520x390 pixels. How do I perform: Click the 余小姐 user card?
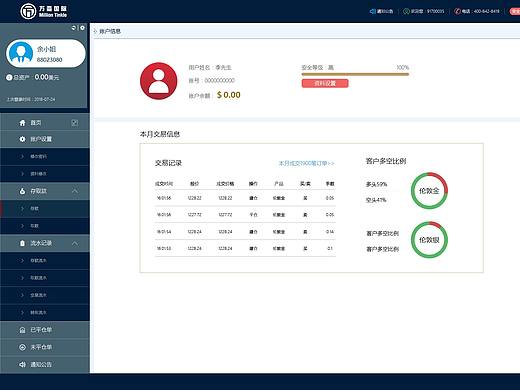[x=46, y=54]
